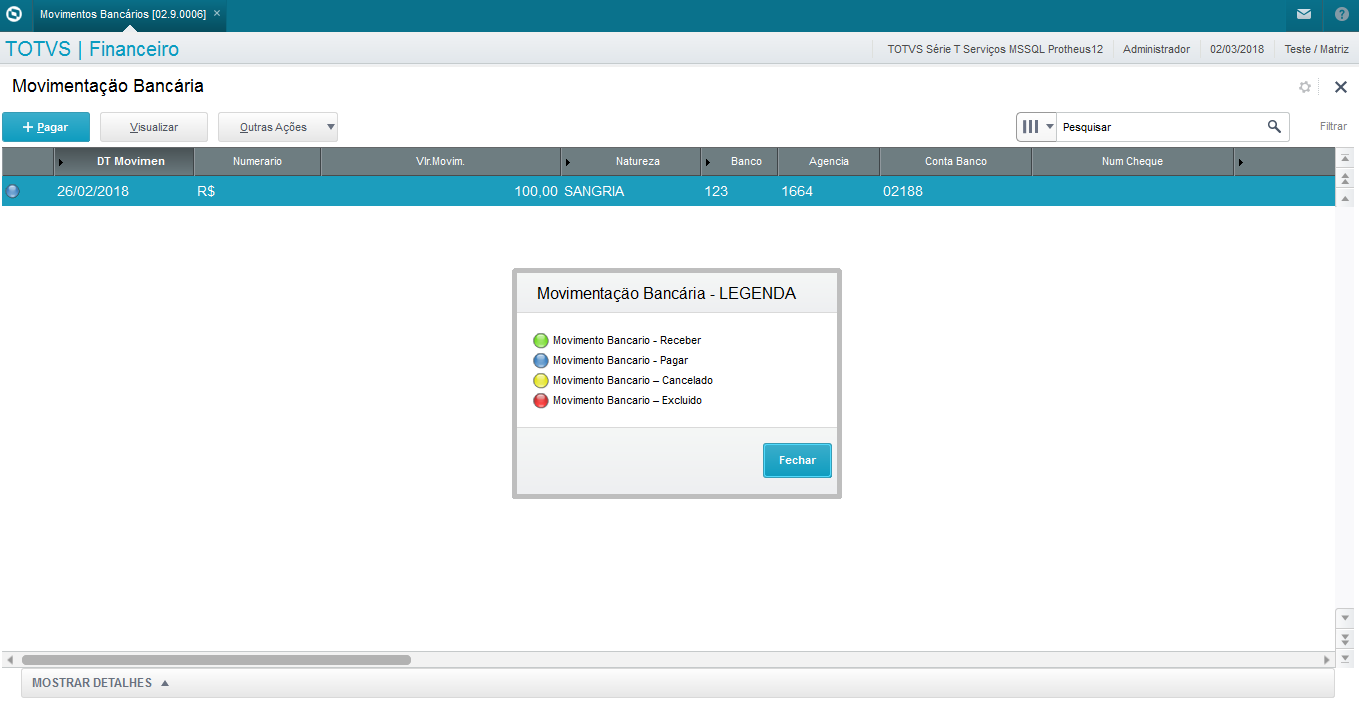
Task: Close the Movimentos Bancários tab with x
Action: 217,14
